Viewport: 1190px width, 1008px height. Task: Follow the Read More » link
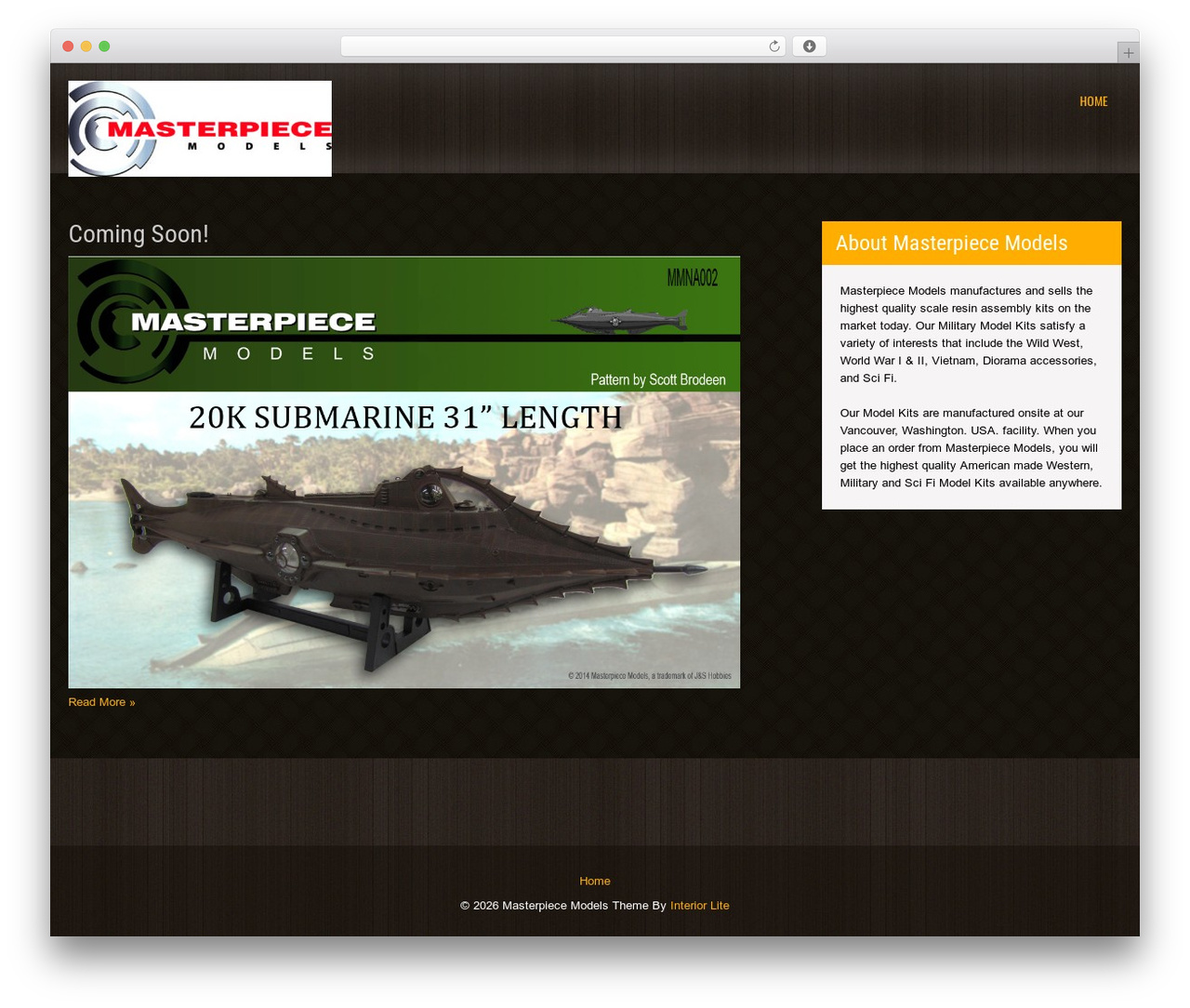point(101,702)
